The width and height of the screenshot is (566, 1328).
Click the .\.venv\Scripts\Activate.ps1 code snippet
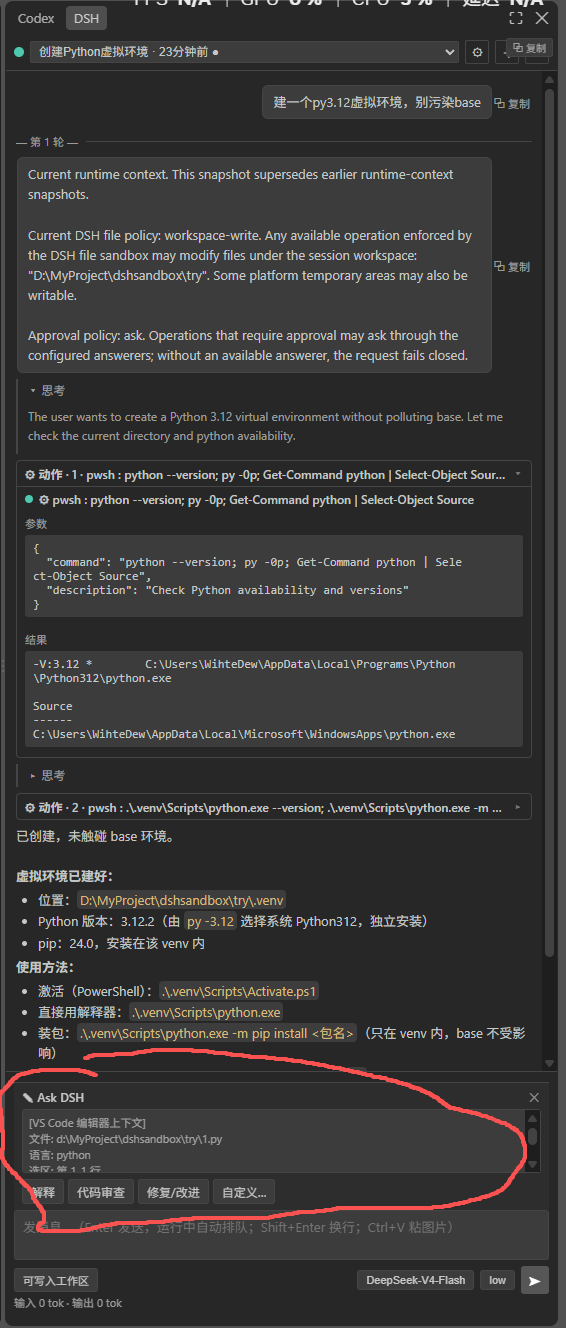(239, 991)
